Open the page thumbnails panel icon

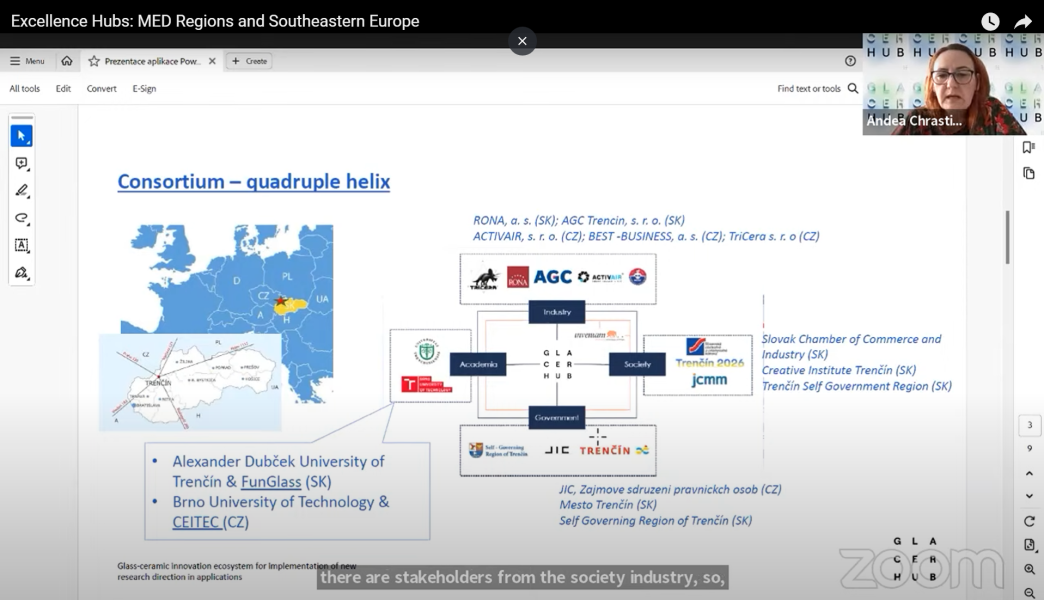[1029, 174]
